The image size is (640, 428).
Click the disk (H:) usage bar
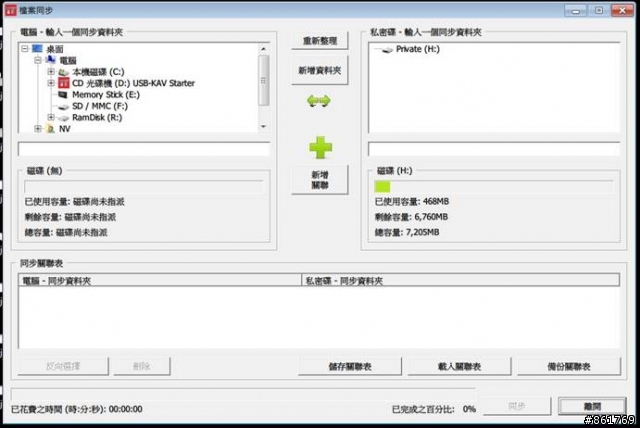coord(494,187)
